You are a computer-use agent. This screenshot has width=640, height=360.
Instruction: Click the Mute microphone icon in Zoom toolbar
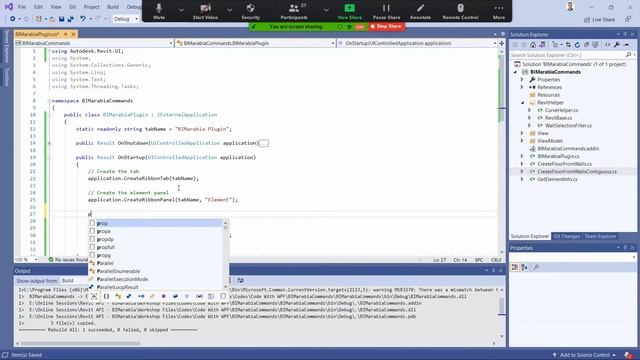coord(159,8)
